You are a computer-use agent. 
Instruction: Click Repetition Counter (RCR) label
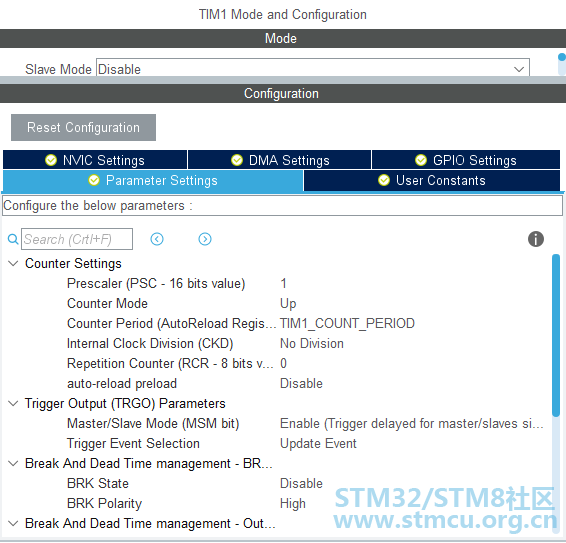click(x=170, y=363)
